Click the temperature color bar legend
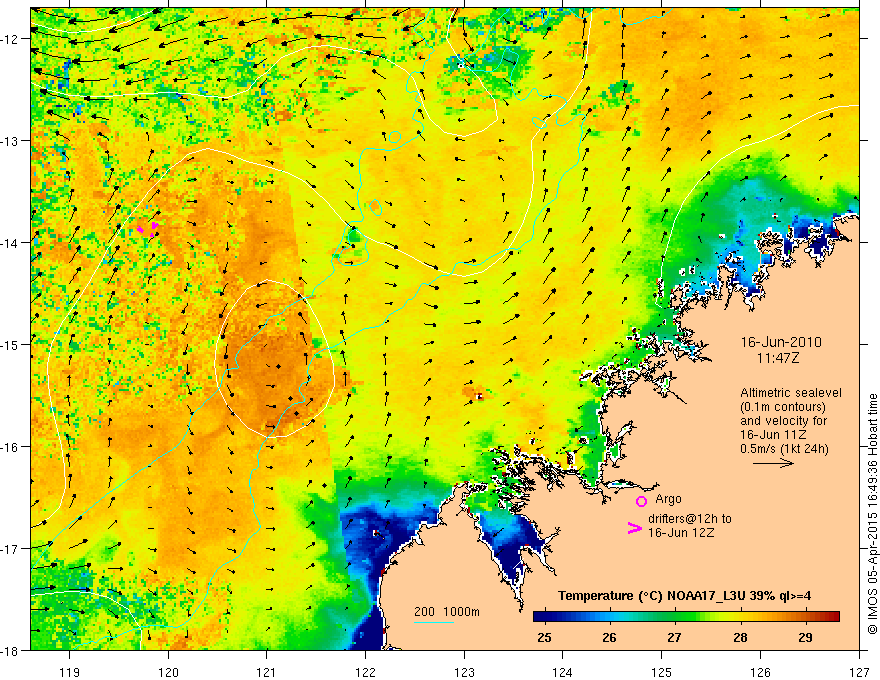This screenshot has height=680, width=880. coord(686,617)
